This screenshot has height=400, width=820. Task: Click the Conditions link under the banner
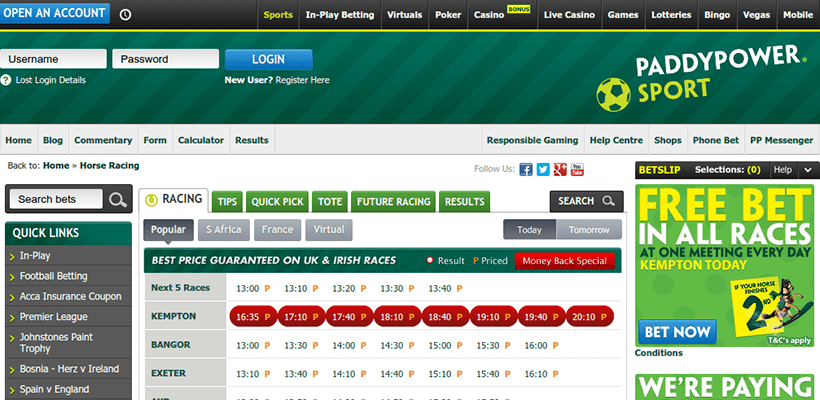tap(658, 353)
